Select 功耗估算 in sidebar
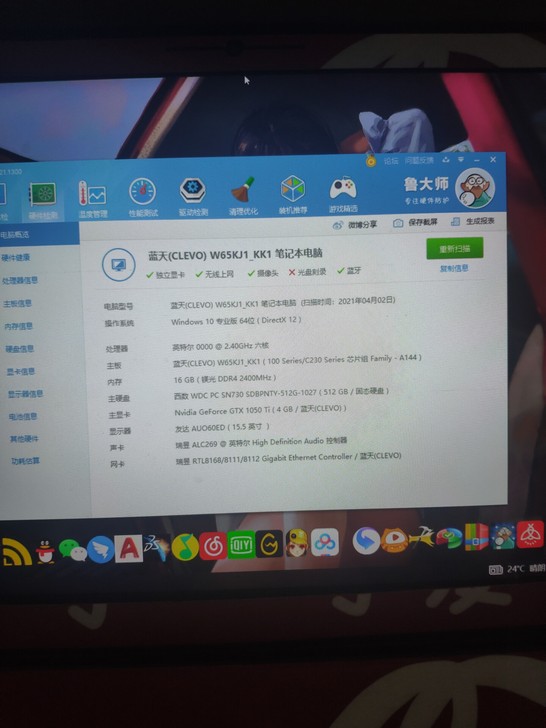 26,461
